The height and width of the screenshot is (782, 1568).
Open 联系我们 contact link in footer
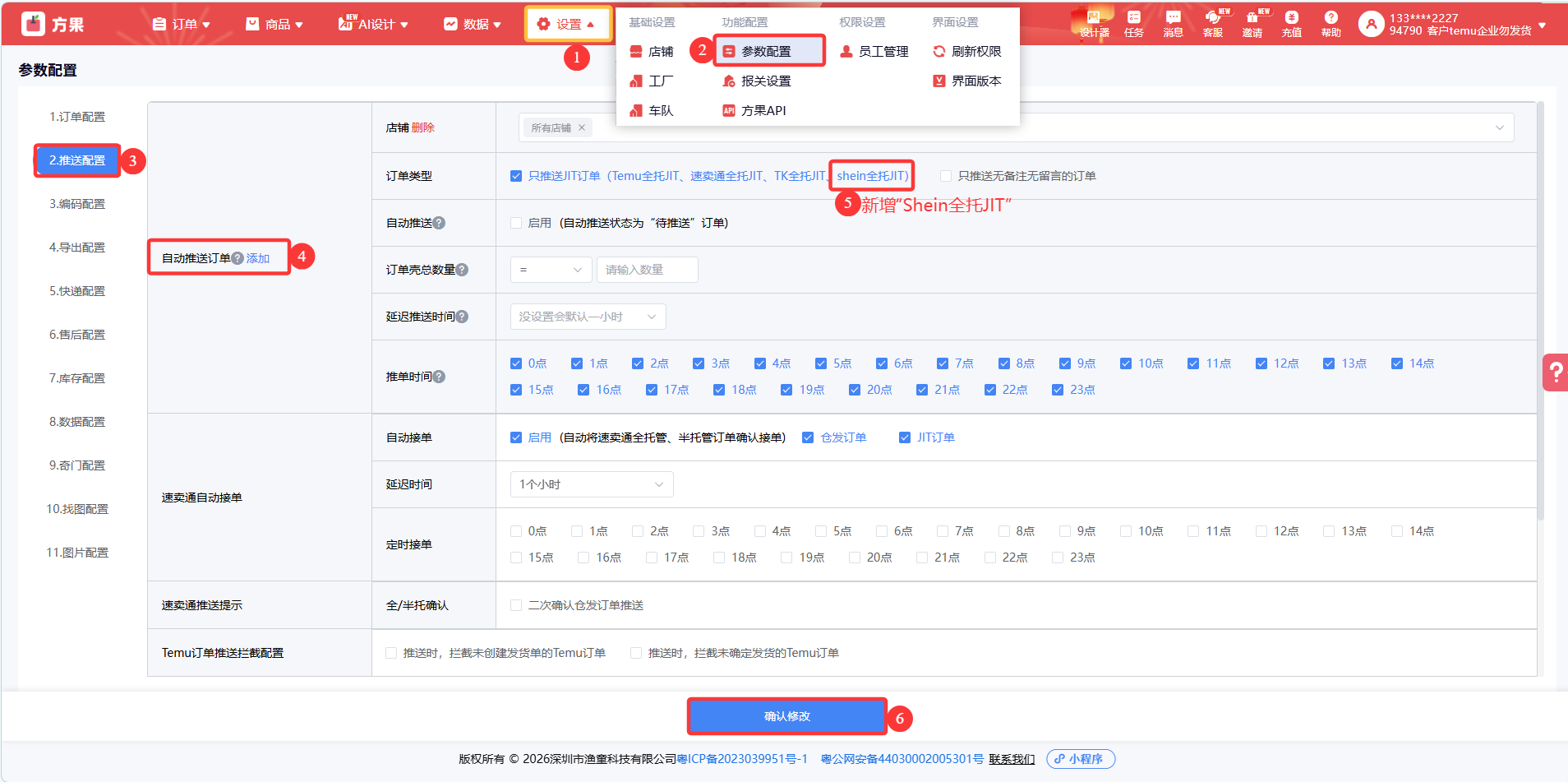(x=1012, y=759)
